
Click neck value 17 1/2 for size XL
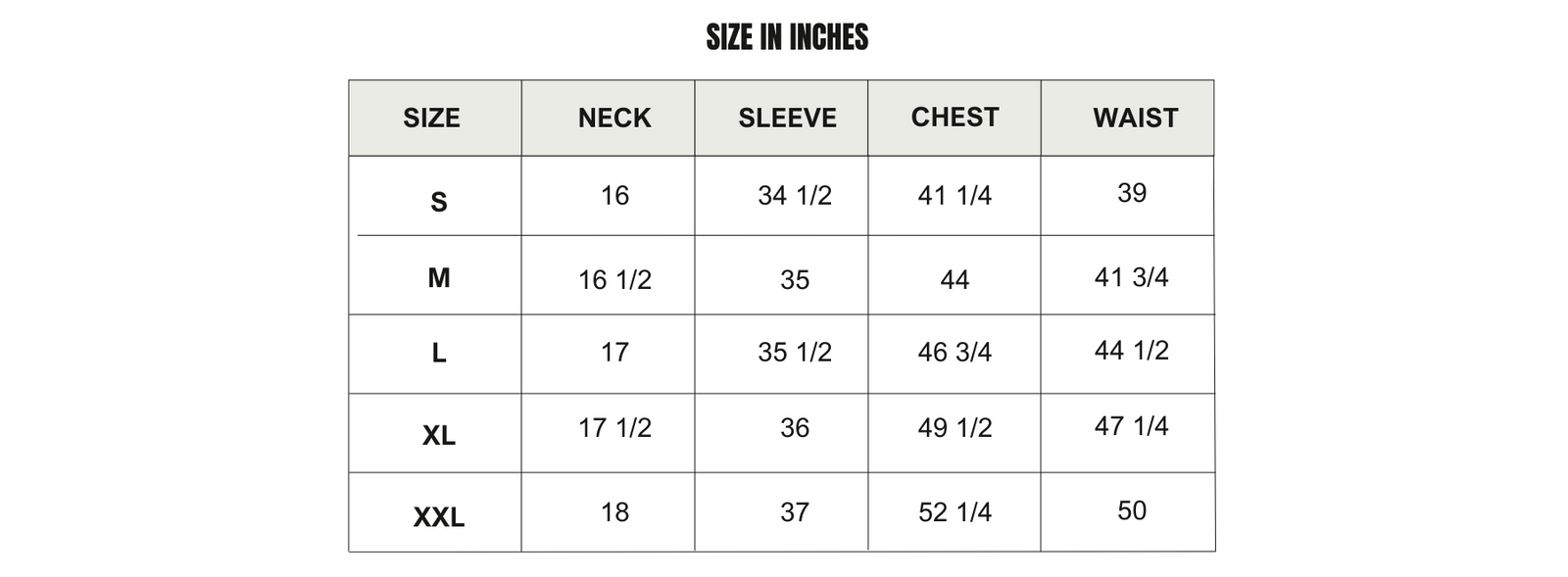[x=614, y=428]
